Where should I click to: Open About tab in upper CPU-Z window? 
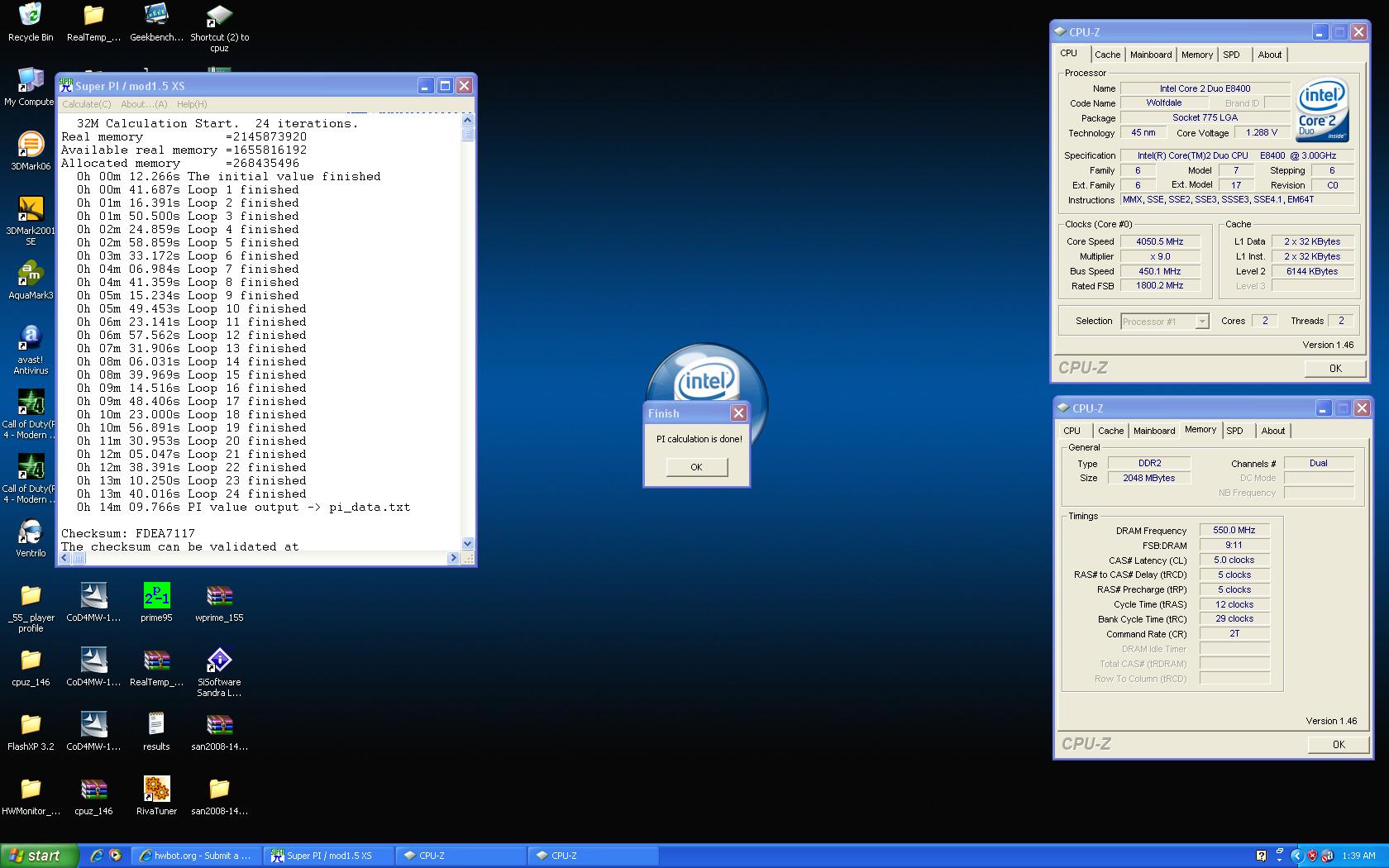click(x=1269, y=55)
